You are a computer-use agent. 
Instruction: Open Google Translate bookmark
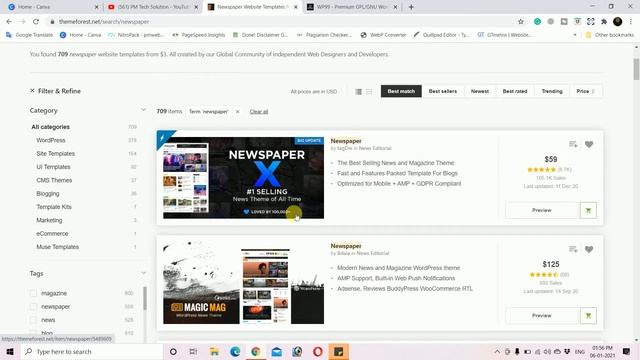pyautogui.click(x=29, y=35)
